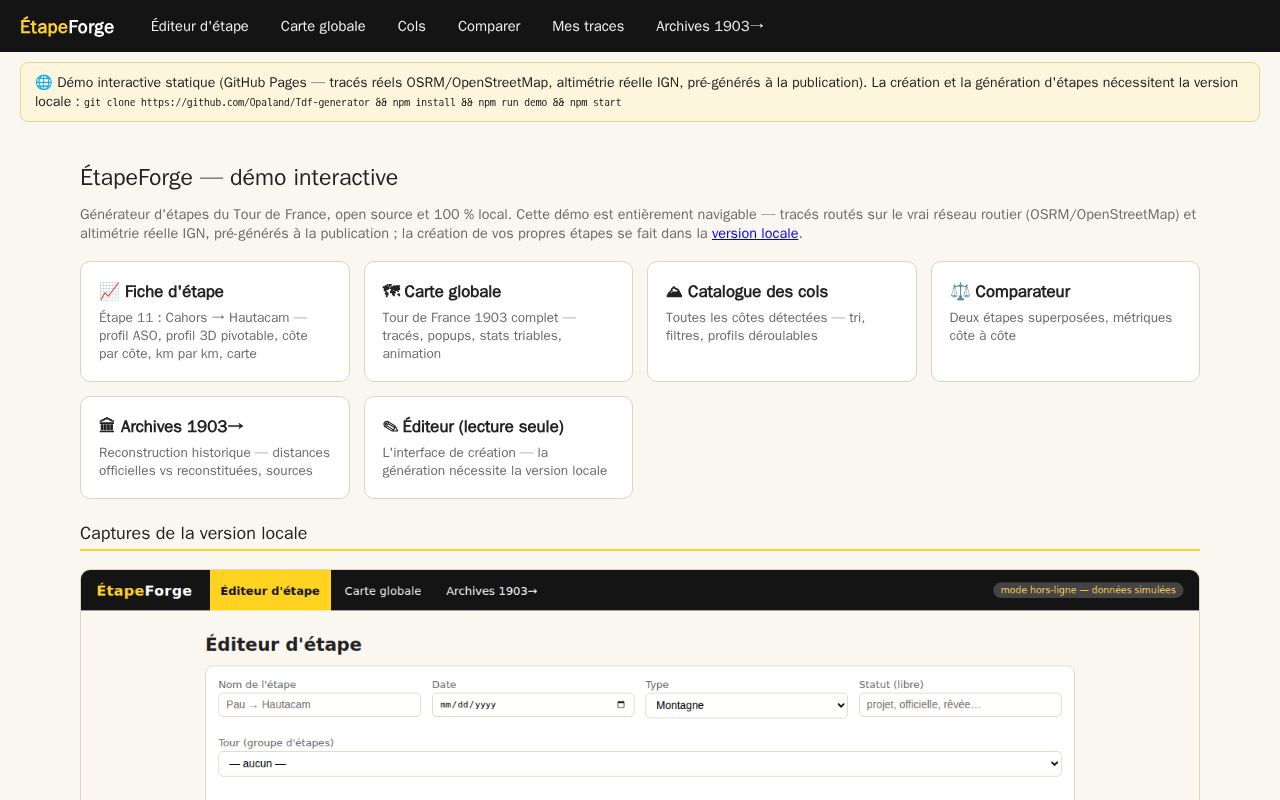Screen dimensions: 1280x800
Task: Click Carte globale tab in the screenshot capture
Action: click(383, 591)
